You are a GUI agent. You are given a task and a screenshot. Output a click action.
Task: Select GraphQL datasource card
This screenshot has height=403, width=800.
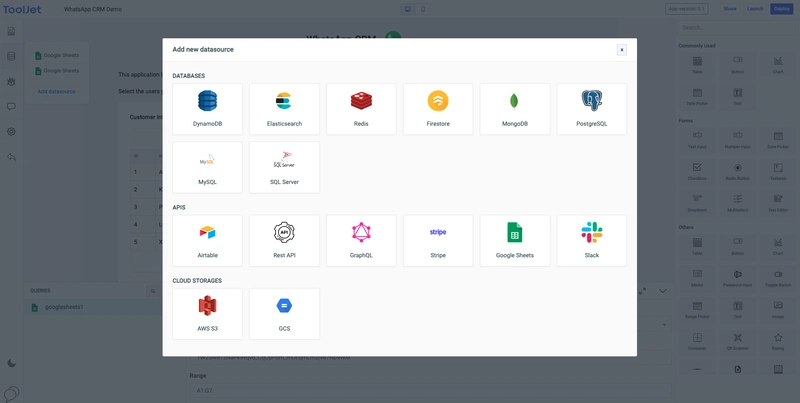click(x=361, y=240)
